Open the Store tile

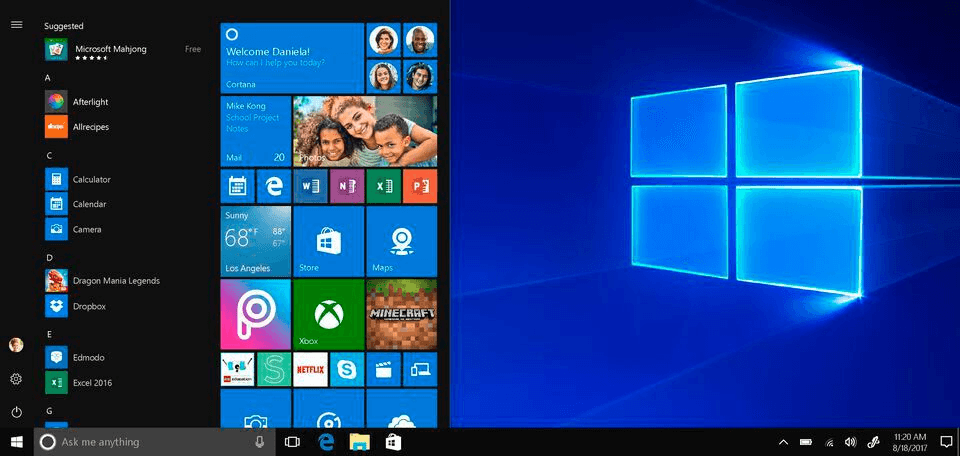tap(329, 241)
